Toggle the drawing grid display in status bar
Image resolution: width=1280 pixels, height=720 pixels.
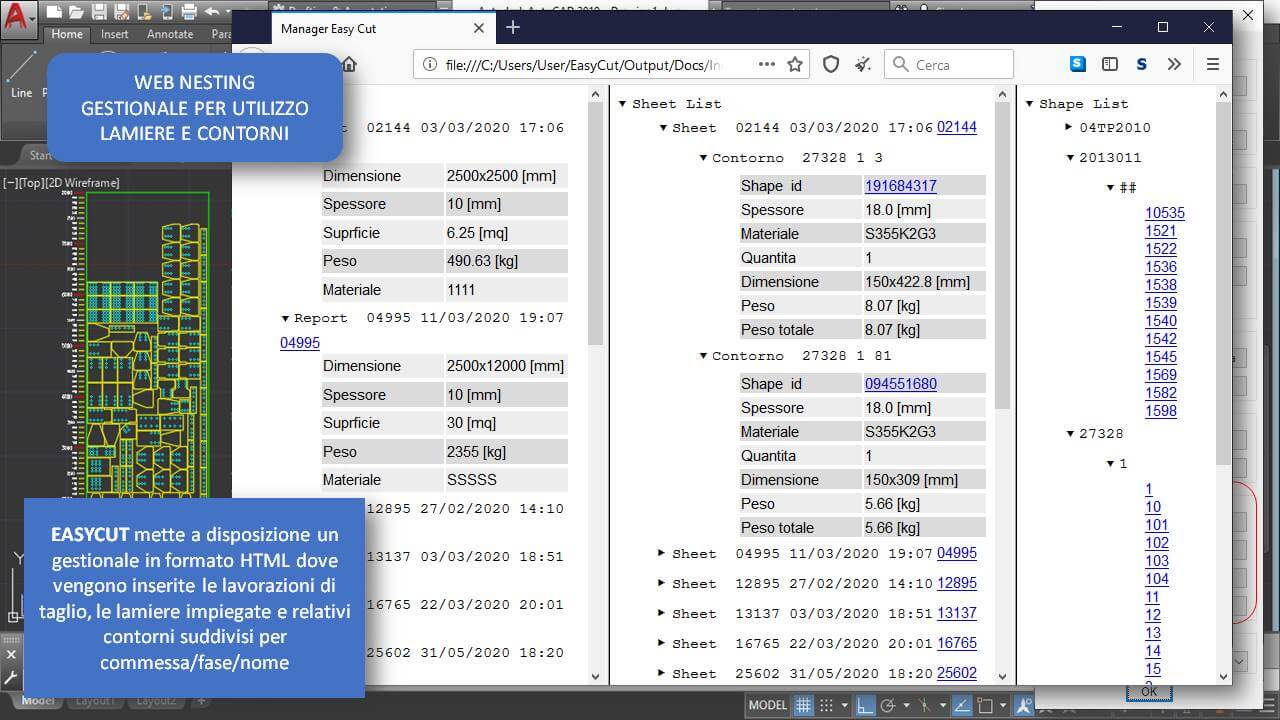coord(803,705)
